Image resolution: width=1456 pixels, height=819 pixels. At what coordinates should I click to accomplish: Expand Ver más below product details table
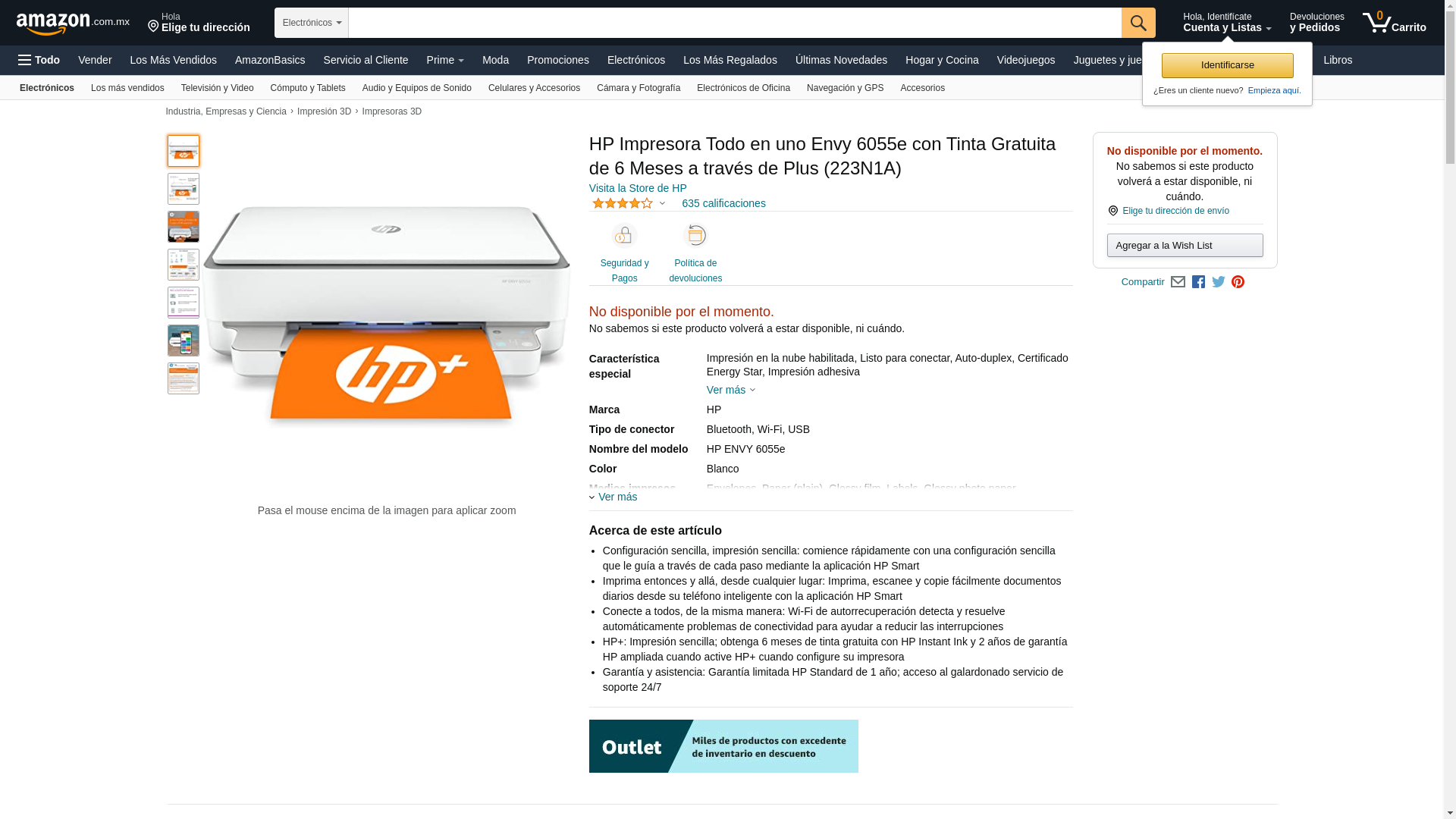pos(613,497)
